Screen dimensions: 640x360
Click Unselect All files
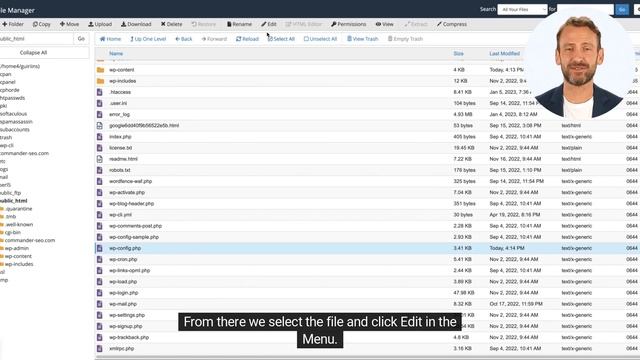coord(320,39)
